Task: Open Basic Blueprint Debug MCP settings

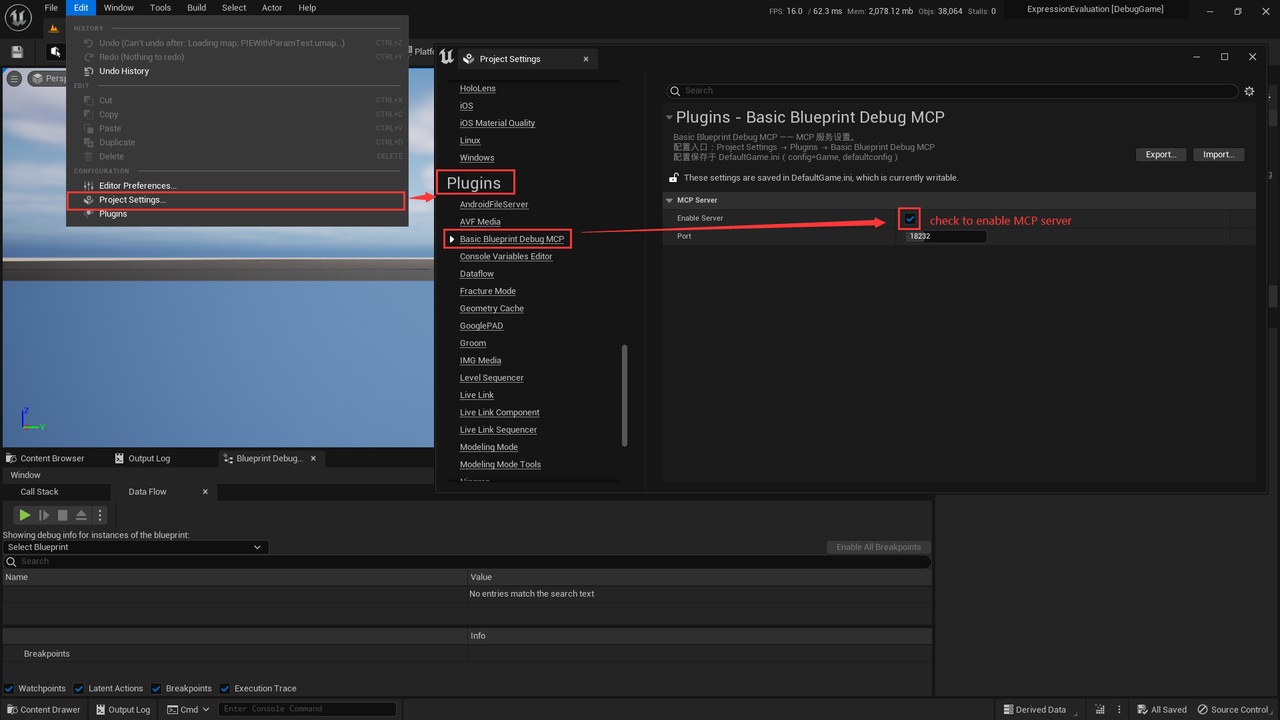Action: pos(512,239)
